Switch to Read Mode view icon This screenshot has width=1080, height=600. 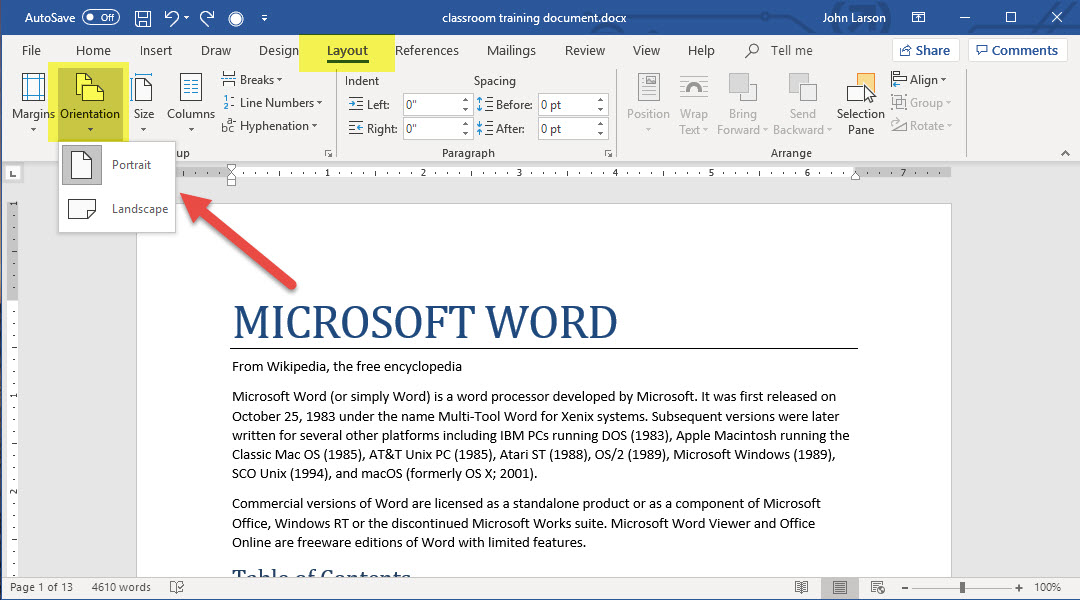point(802,587)
